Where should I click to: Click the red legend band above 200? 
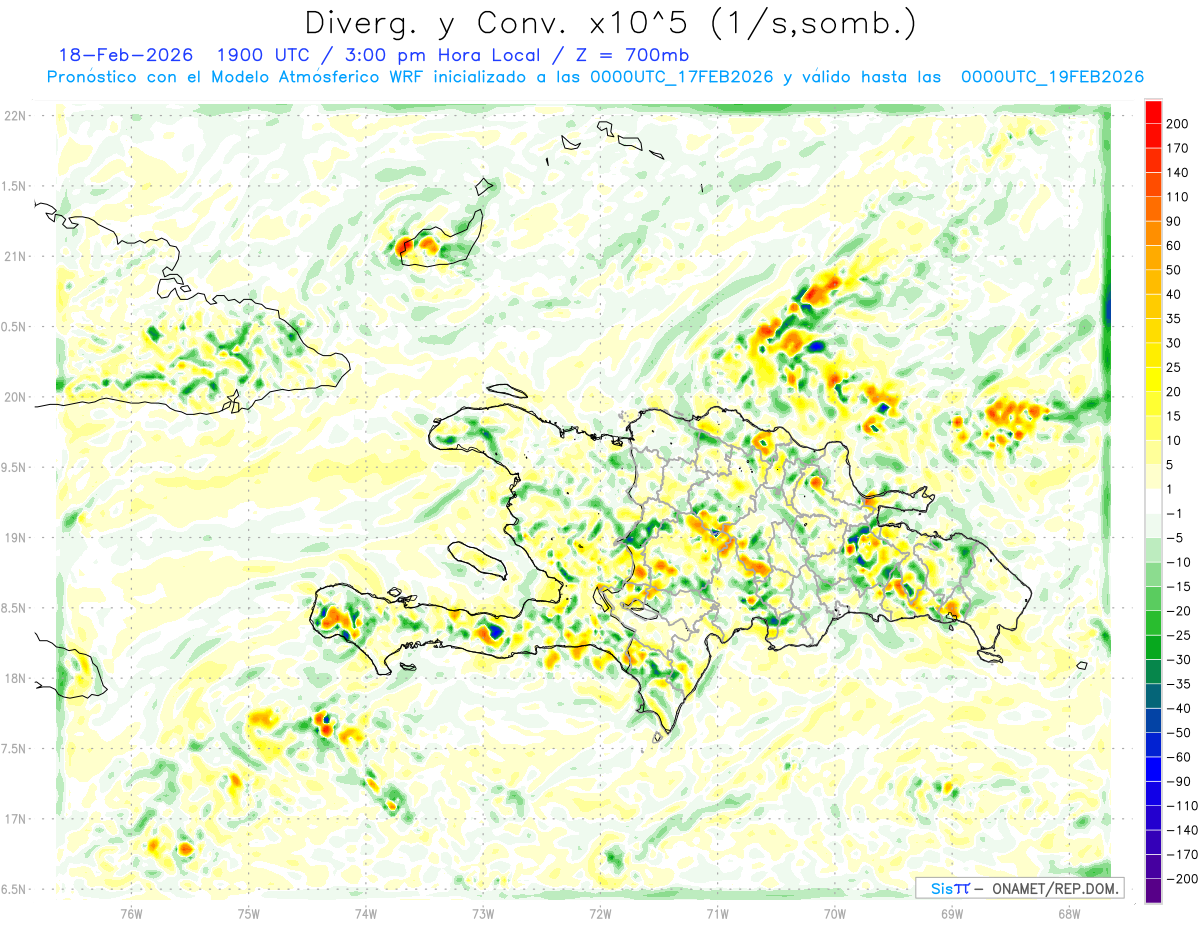point(1153,111)
